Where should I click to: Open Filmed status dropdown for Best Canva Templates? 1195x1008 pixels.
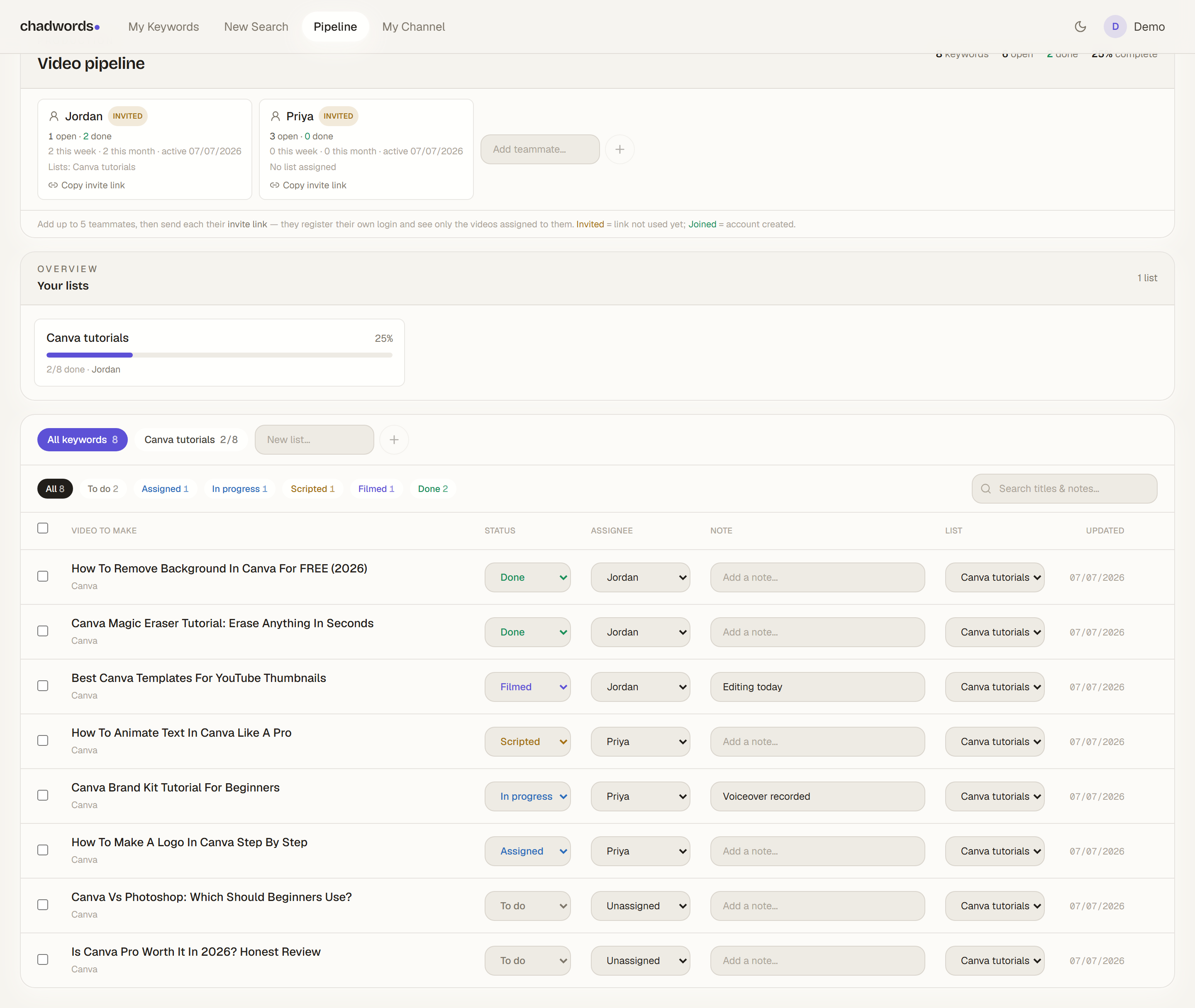(527, 687)
